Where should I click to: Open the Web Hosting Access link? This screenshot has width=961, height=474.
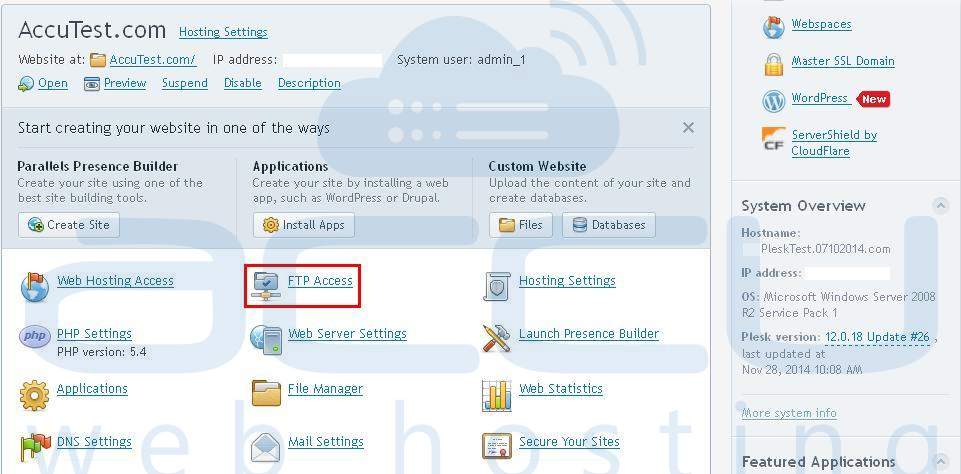[x=115, y=281]
